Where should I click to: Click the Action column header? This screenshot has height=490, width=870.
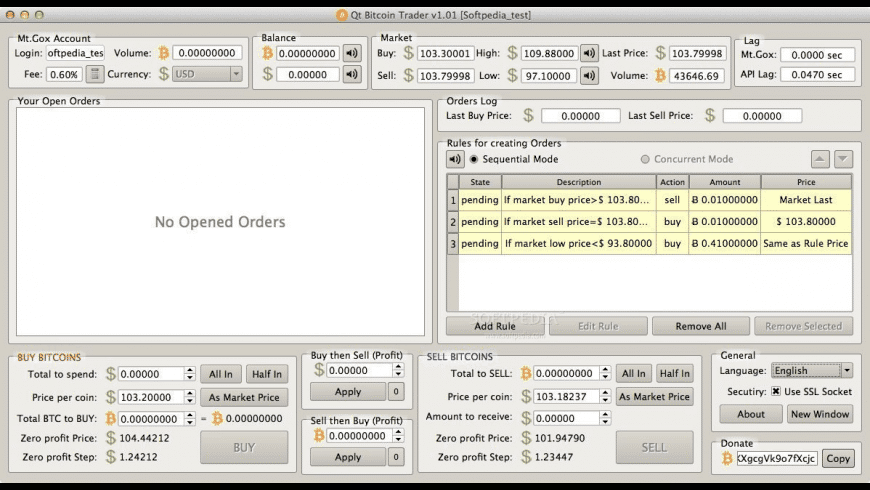coord(672,182)
